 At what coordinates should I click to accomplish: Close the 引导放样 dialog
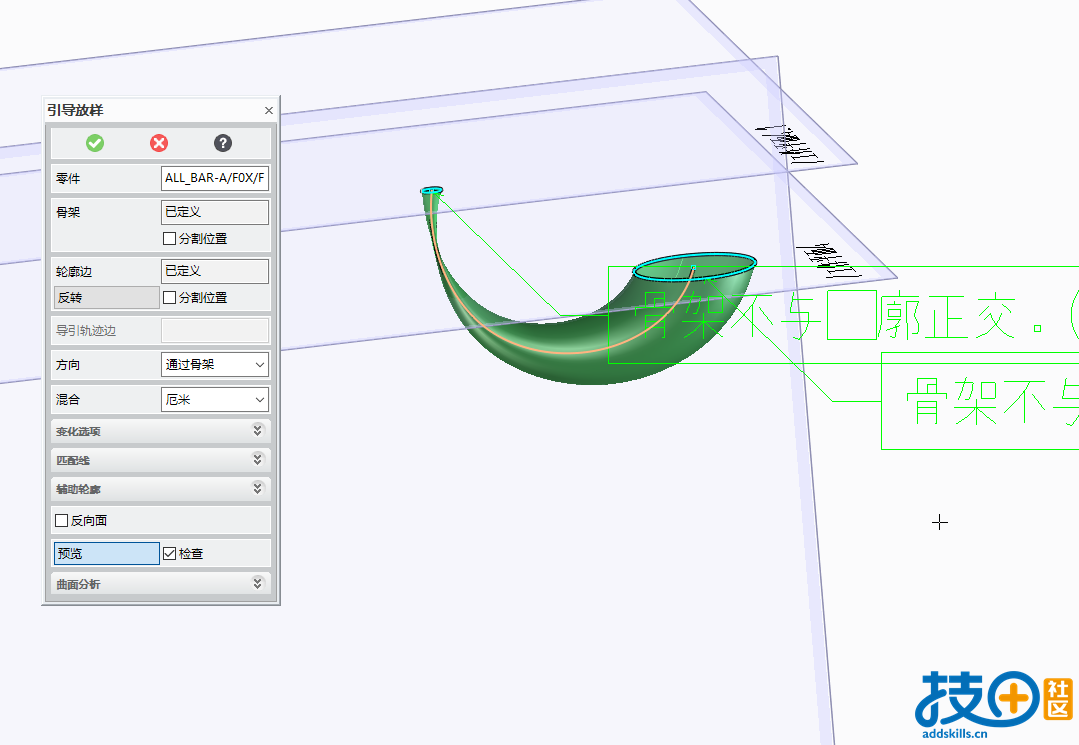coord(268,110)
